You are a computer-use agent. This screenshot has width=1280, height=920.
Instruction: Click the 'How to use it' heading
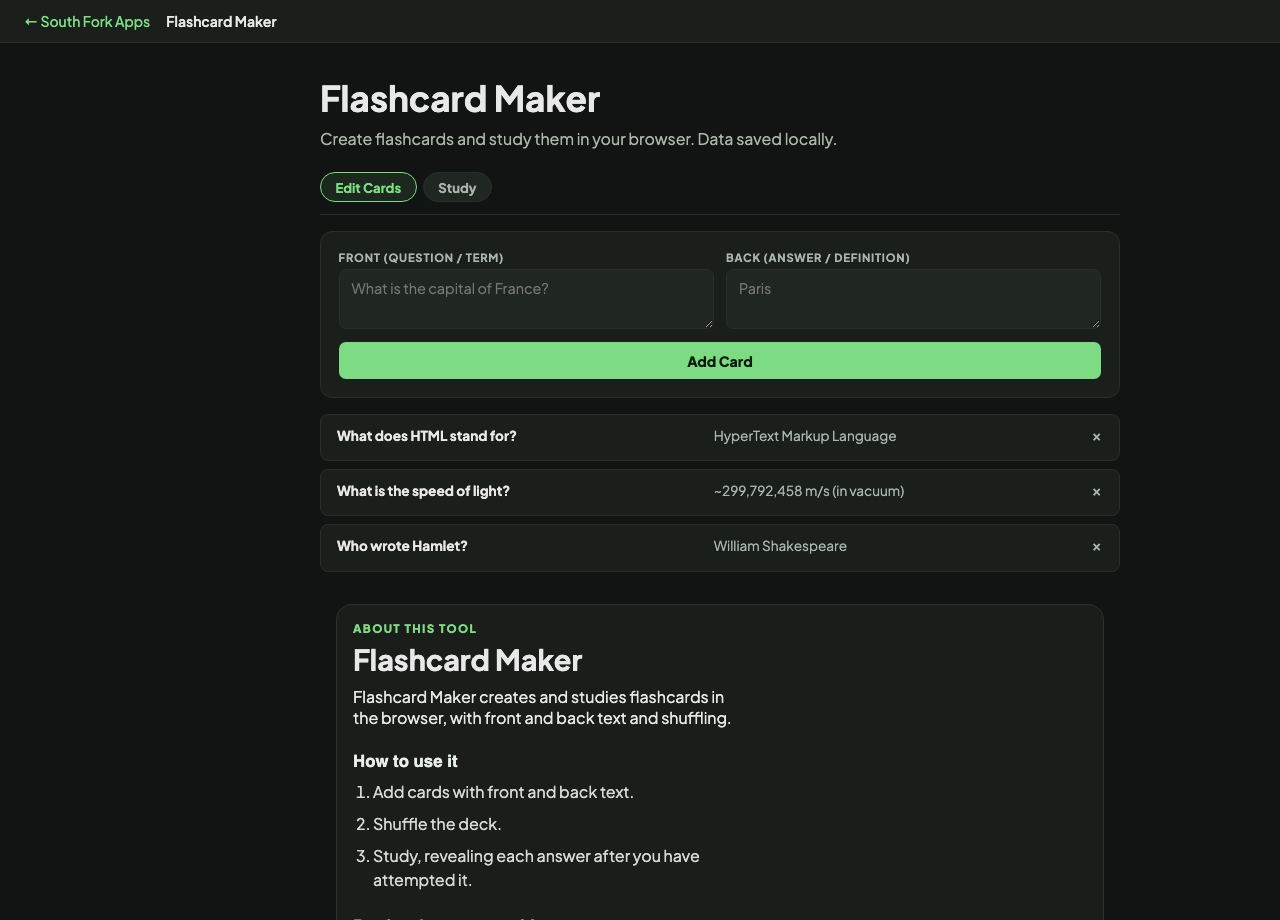click(405, 761)
